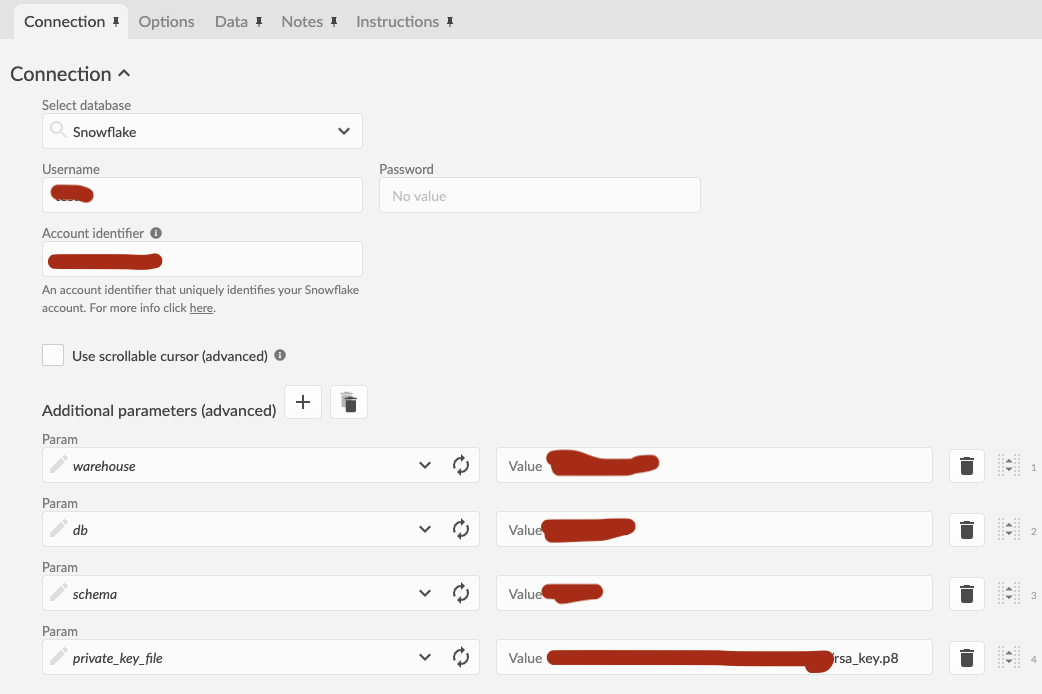Click refresh icon on schema param
Image resolution: width=1042 pixels, height=694 pixels.
[461, 593]
